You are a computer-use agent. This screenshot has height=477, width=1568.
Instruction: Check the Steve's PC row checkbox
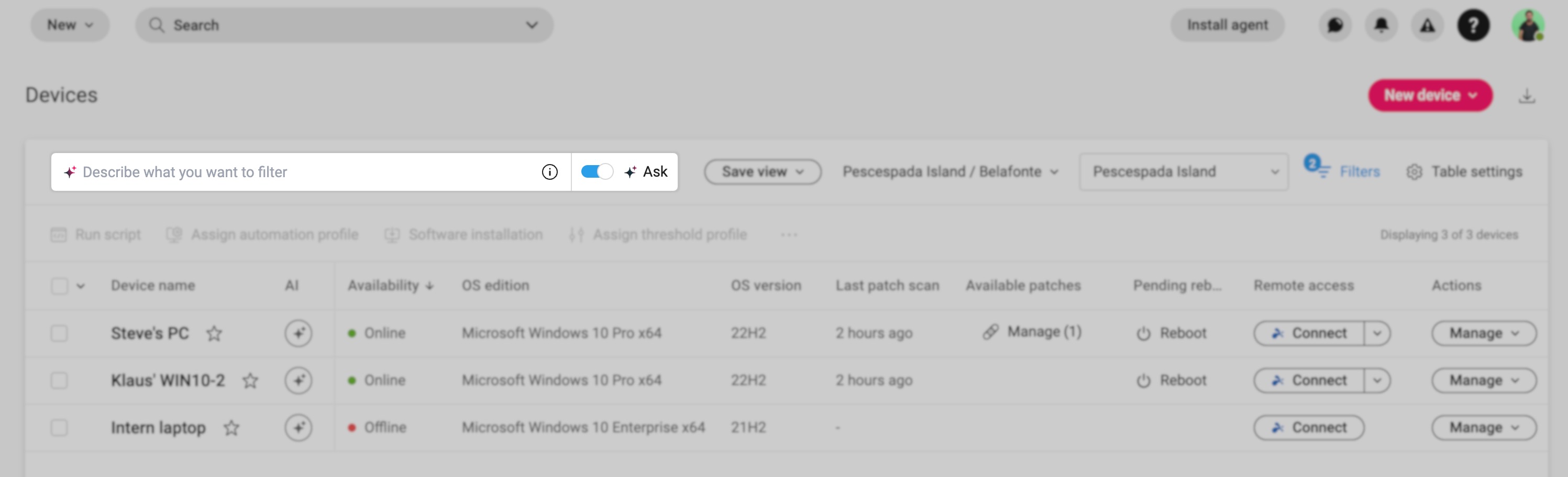click(x=59, y=334)
